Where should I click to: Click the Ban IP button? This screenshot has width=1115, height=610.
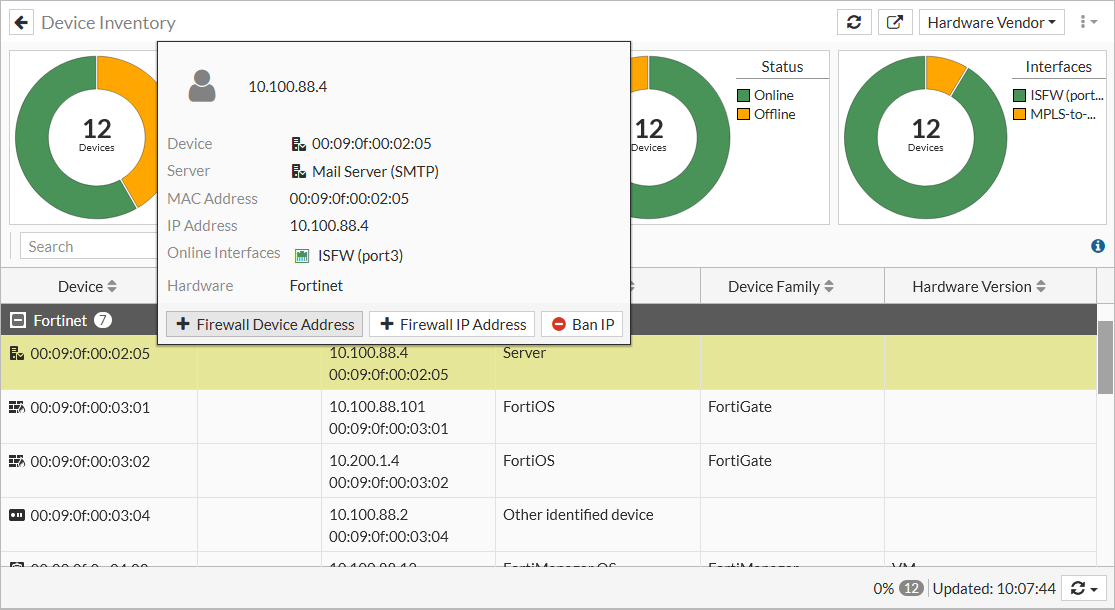(x=581, y=324)
